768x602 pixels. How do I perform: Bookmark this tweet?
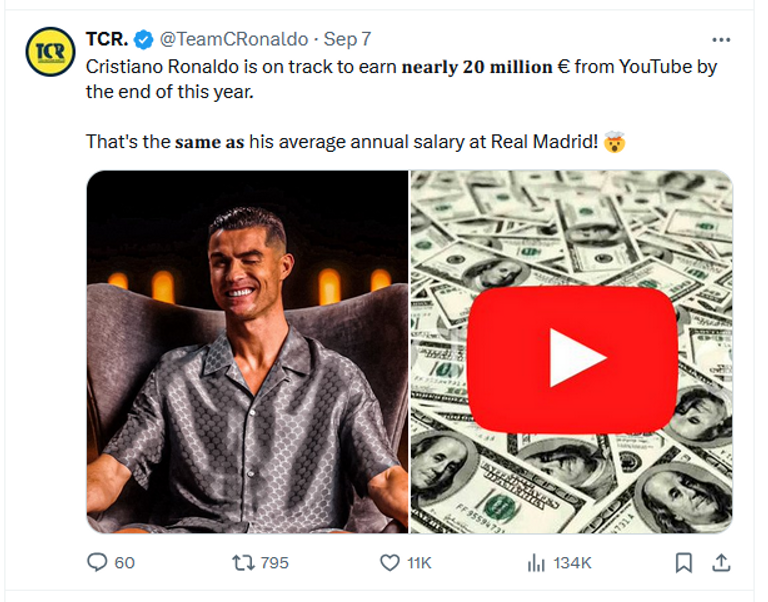coord(684,563)
